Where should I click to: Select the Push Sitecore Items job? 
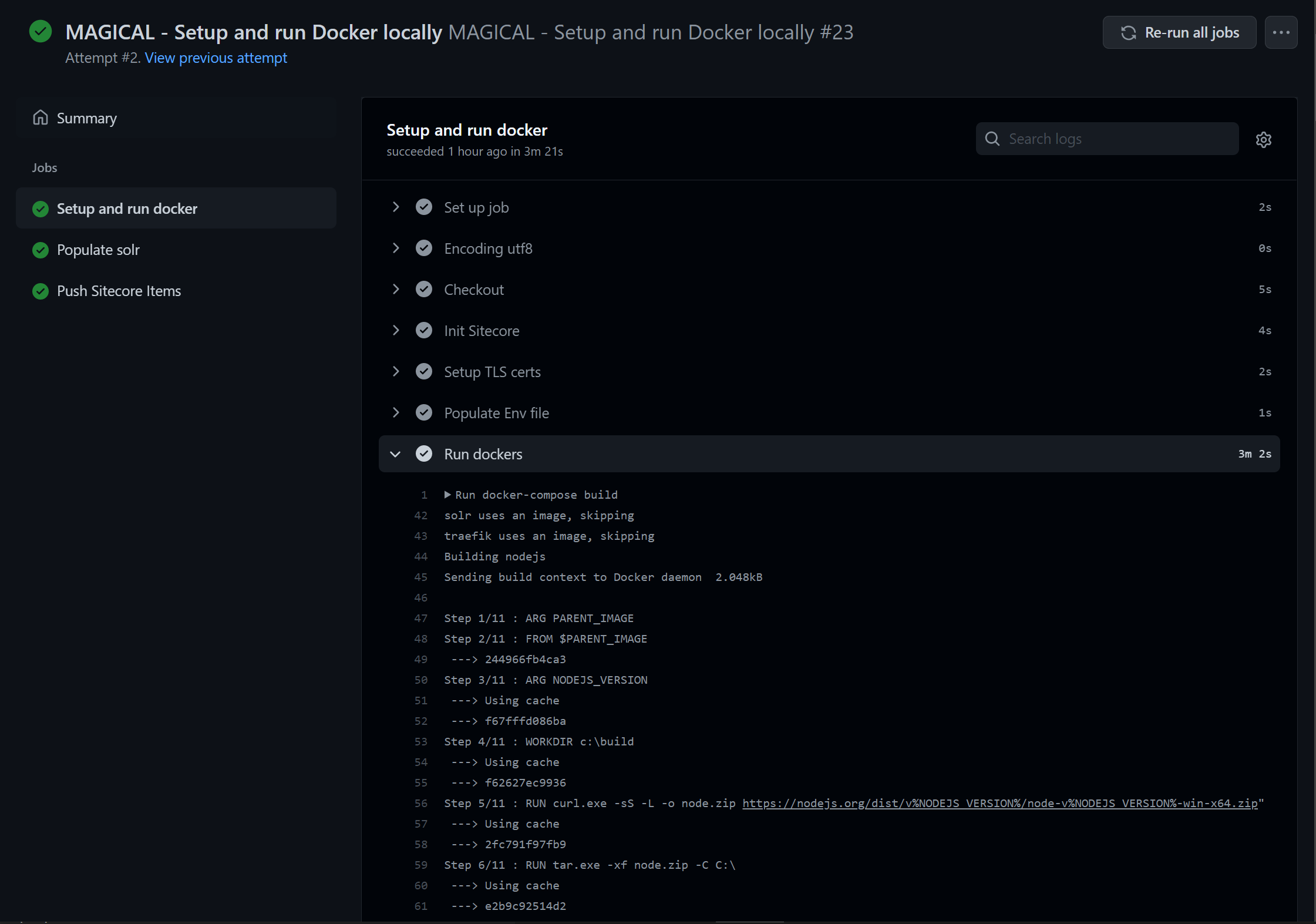tap(119, 291)
